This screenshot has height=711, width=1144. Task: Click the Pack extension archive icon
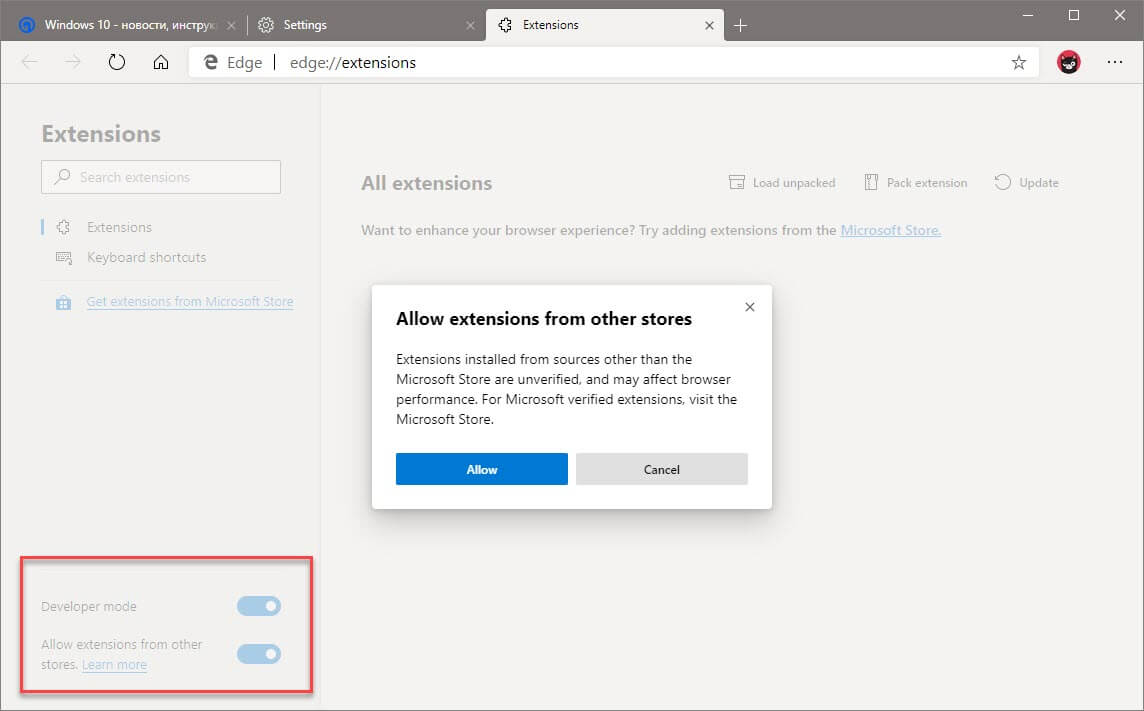(x=871, y=182)
